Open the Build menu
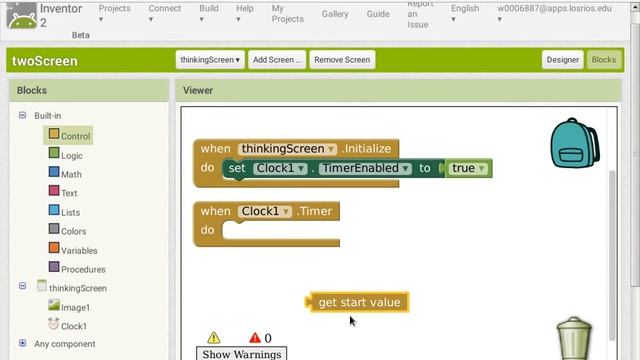This screenshot has height=360, width=640. pyautogui.click(x=209, y=13)
